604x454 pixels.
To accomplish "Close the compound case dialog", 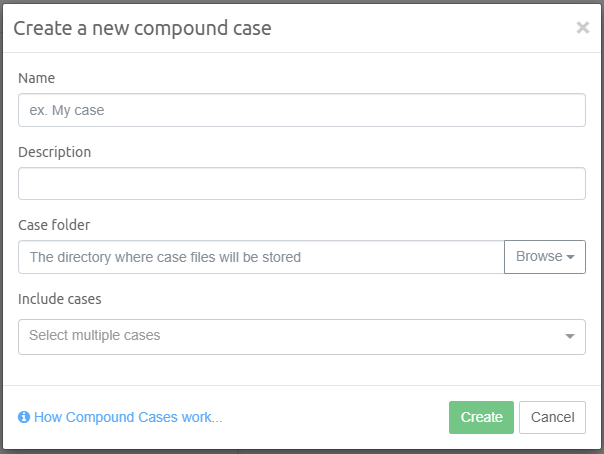I will click(x=582, y=28).
